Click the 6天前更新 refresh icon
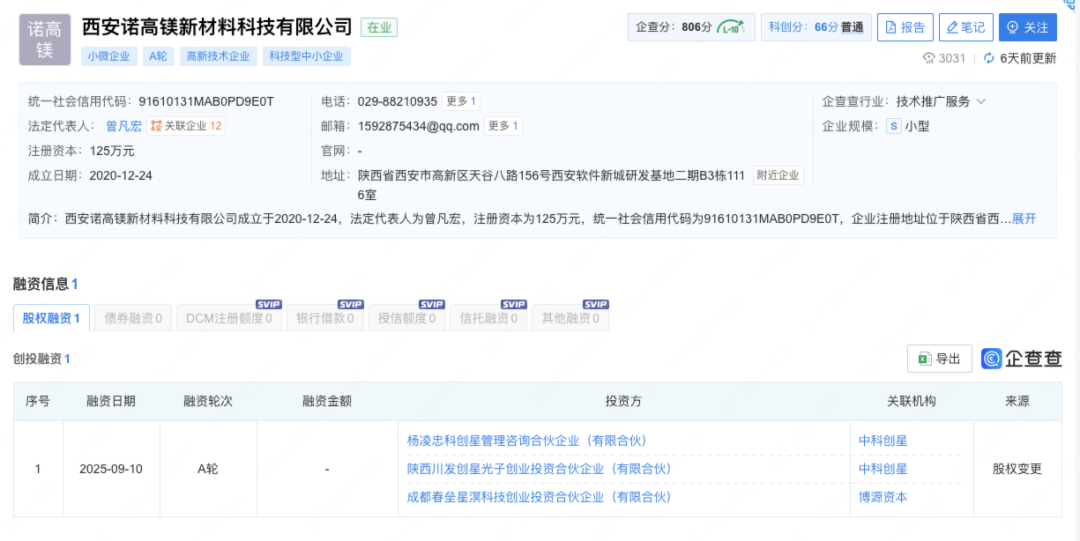The width and height of the screenshot is (1080, 541). tap(989, 59)
